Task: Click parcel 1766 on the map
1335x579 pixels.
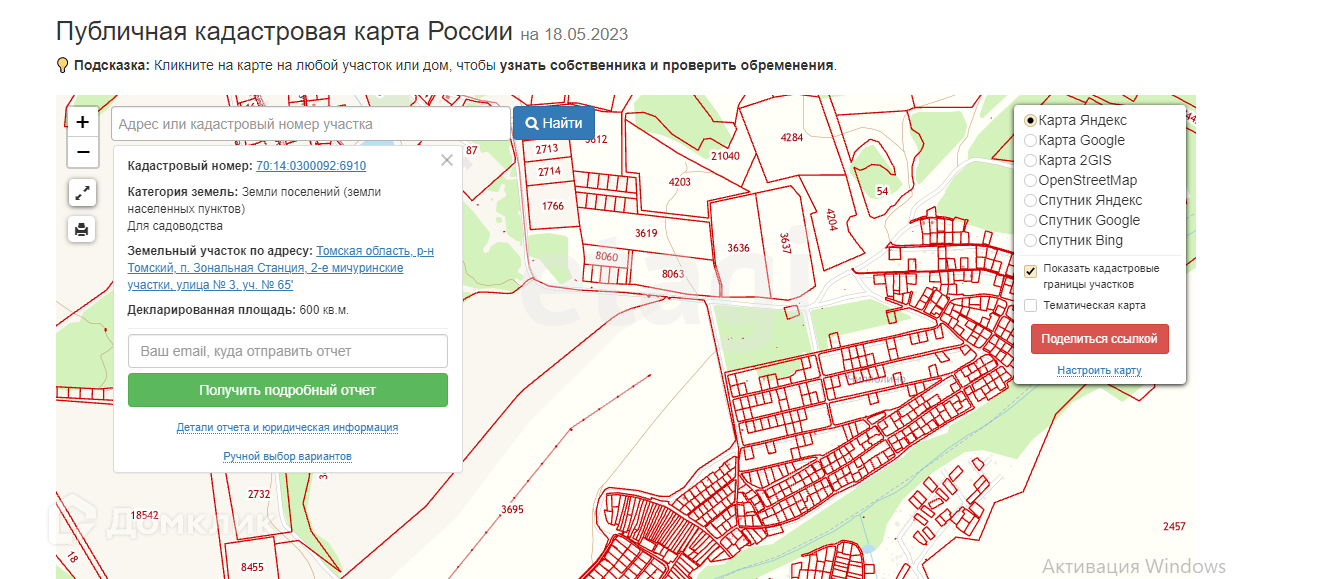Action: click(553, 206)
